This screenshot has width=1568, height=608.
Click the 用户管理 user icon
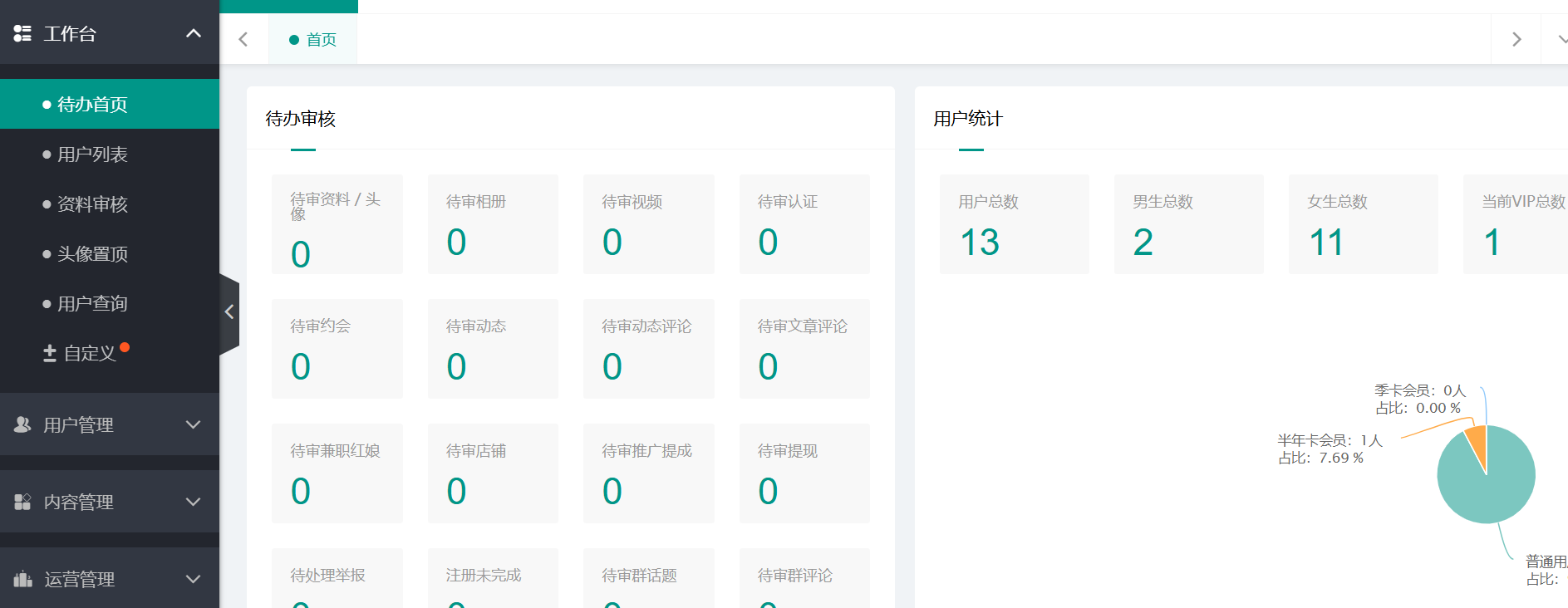(x=22, y=424)
